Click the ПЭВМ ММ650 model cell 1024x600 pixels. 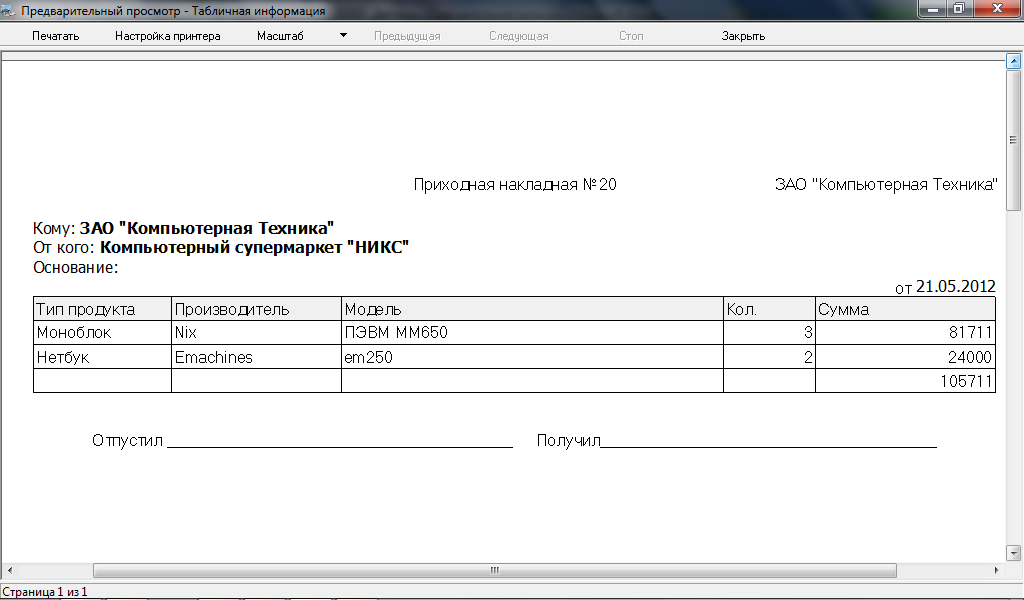(x=532, y=332)
